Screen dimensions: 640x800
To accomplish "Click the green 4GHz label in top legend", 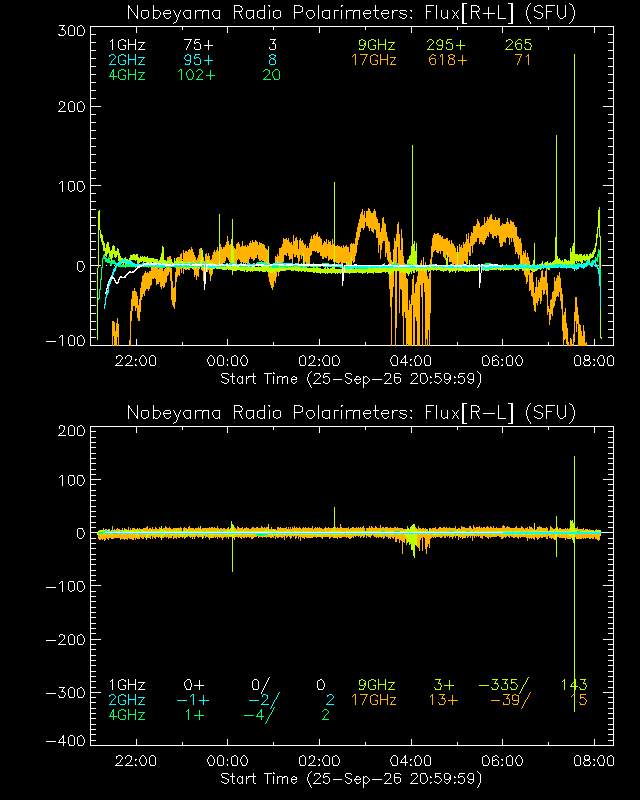I will (127, 75).
